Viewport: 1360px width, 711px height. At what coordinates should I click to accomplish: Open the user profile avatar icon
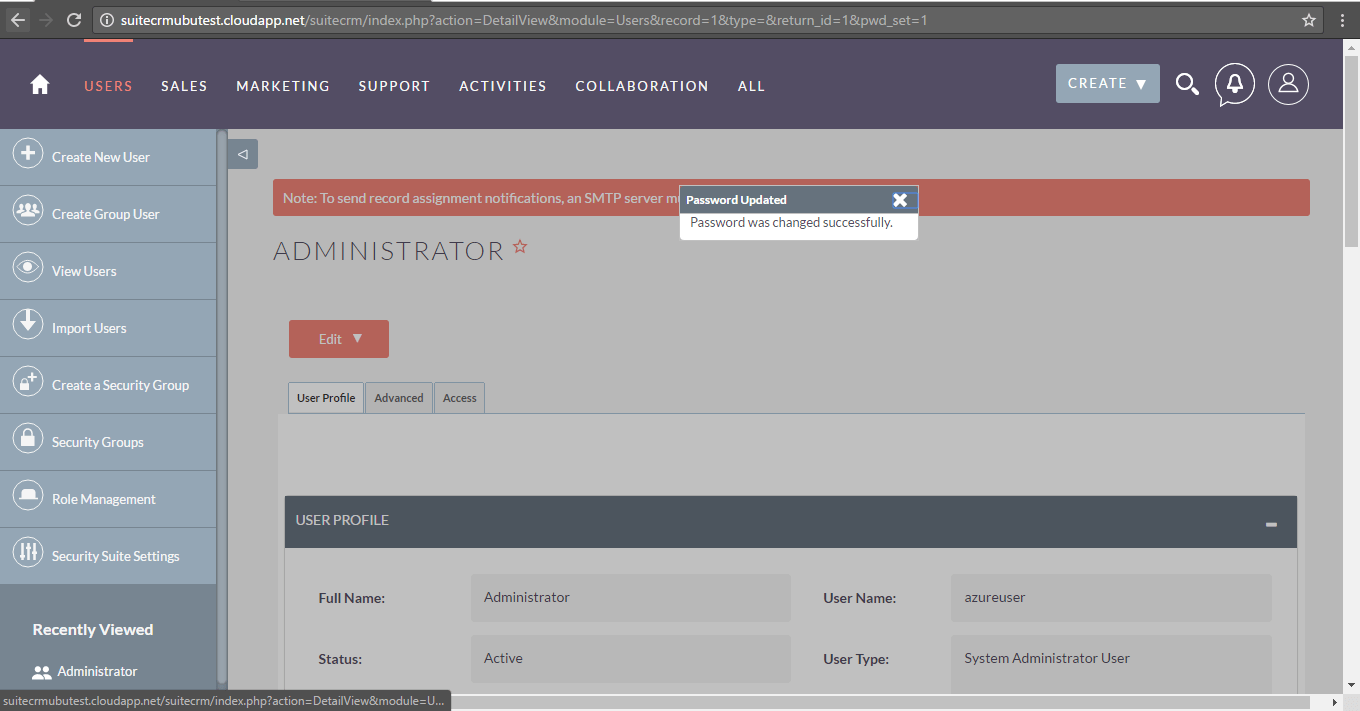[1288, 85]
